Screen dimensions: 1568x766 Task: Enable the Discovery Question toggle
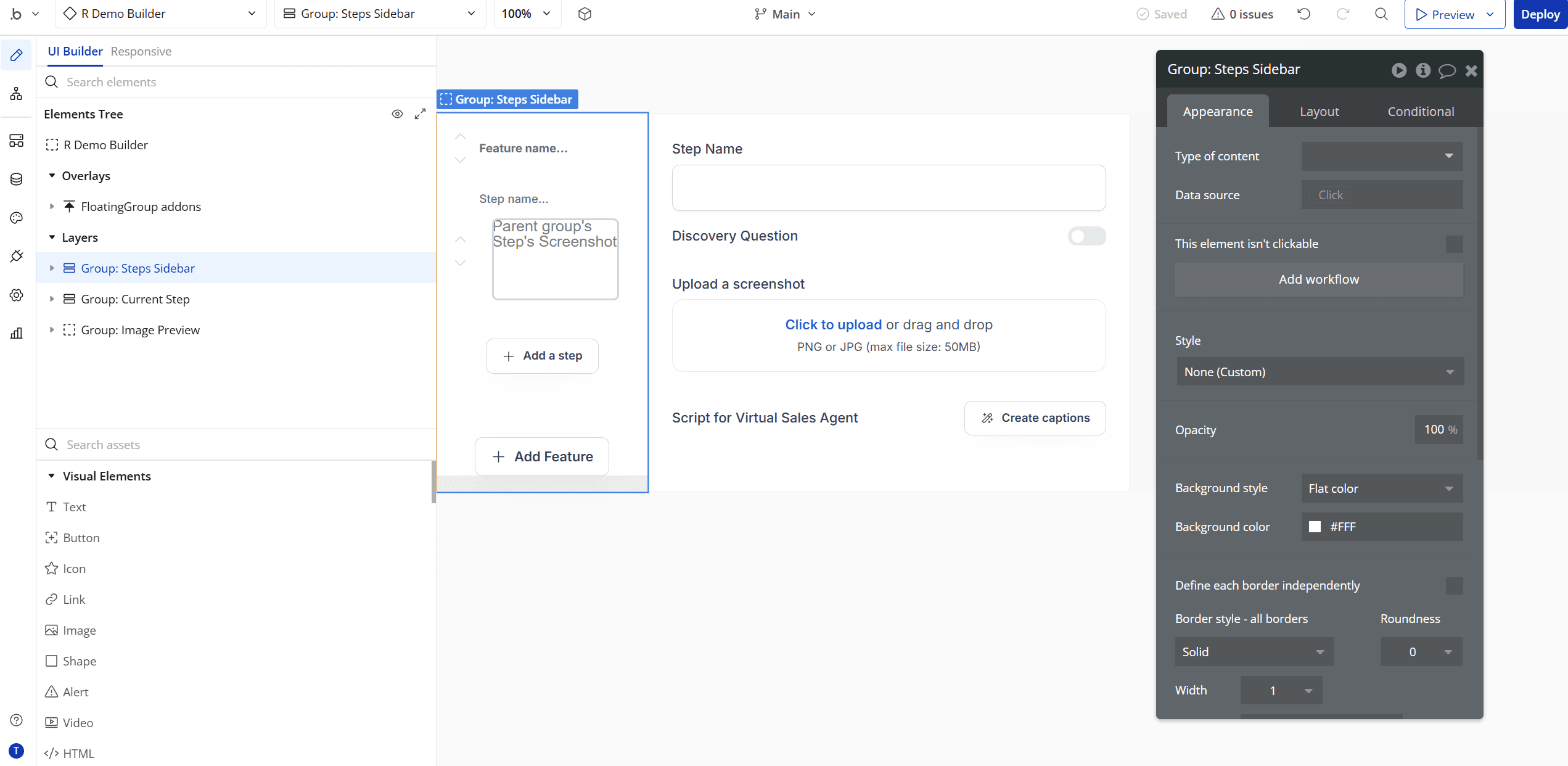point(1086,236)
